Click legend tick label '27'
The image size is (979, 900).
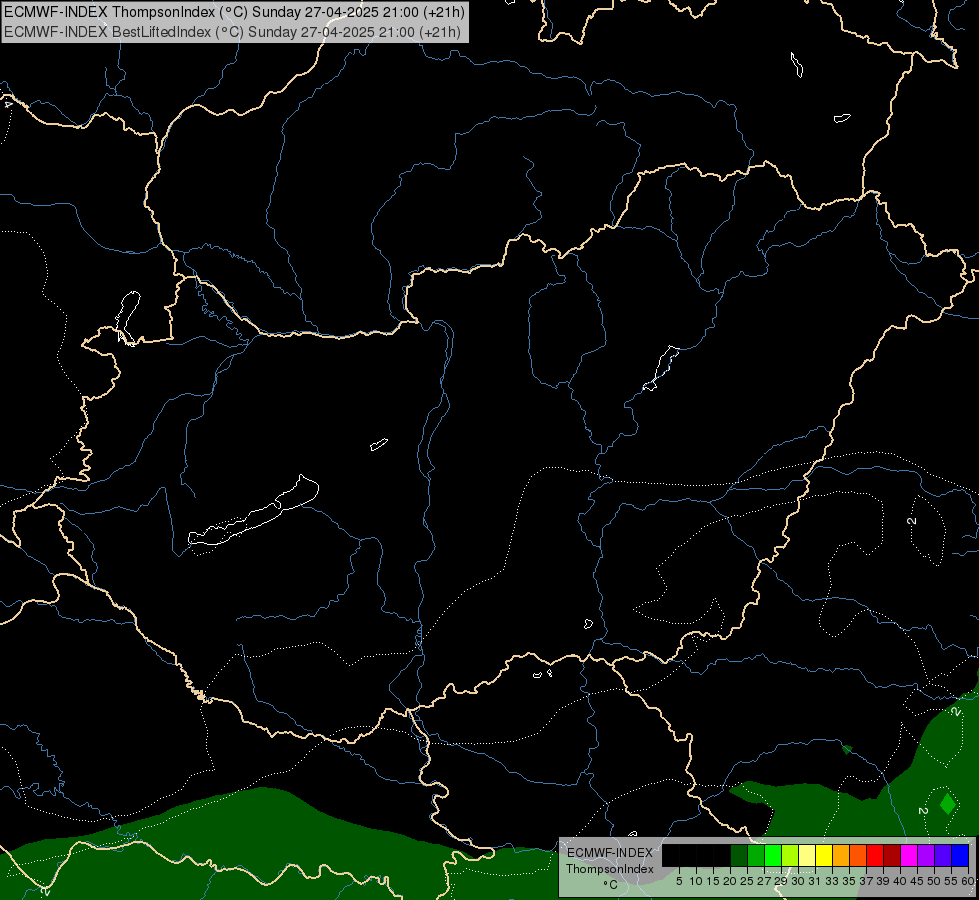pos(764,881)
